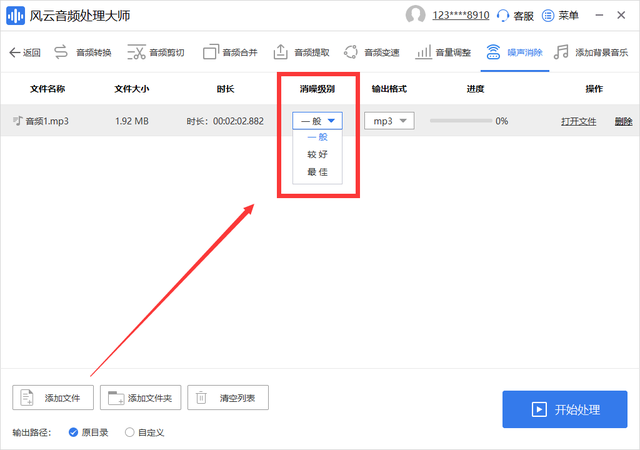Click 删除 to remove 音频1.mp3
Viewport: 640px width, 450px height.
(x=624, y=121)
